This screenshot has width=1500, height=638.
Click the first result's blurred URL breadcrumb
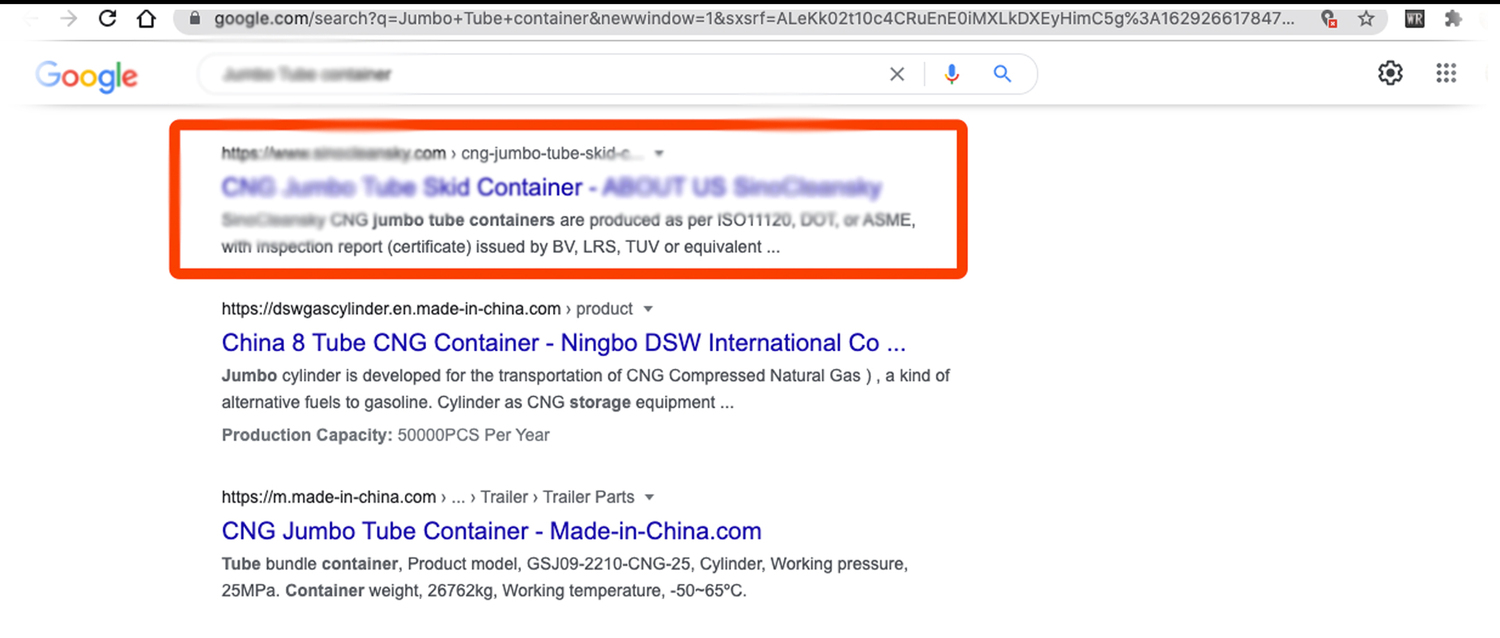coord(433,153)
